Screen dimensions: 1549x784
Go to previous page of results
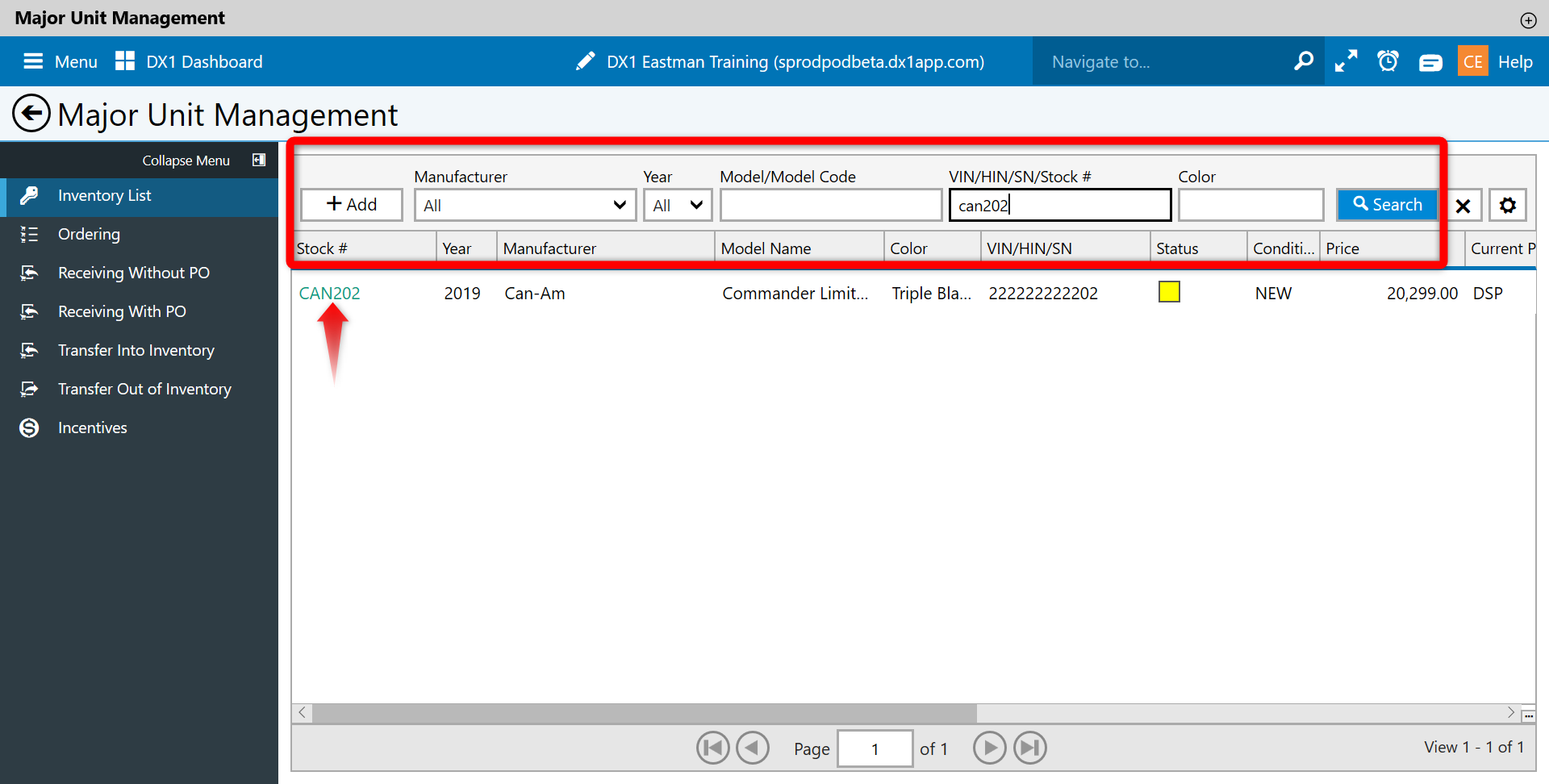pyautogui.click(x=753, y=748)
